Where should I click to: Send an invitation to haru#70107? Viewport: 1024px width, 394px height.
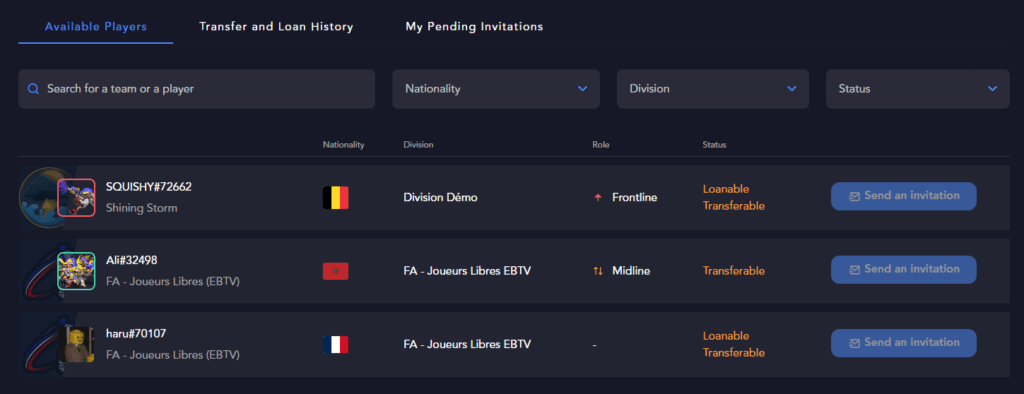(903, 343)
